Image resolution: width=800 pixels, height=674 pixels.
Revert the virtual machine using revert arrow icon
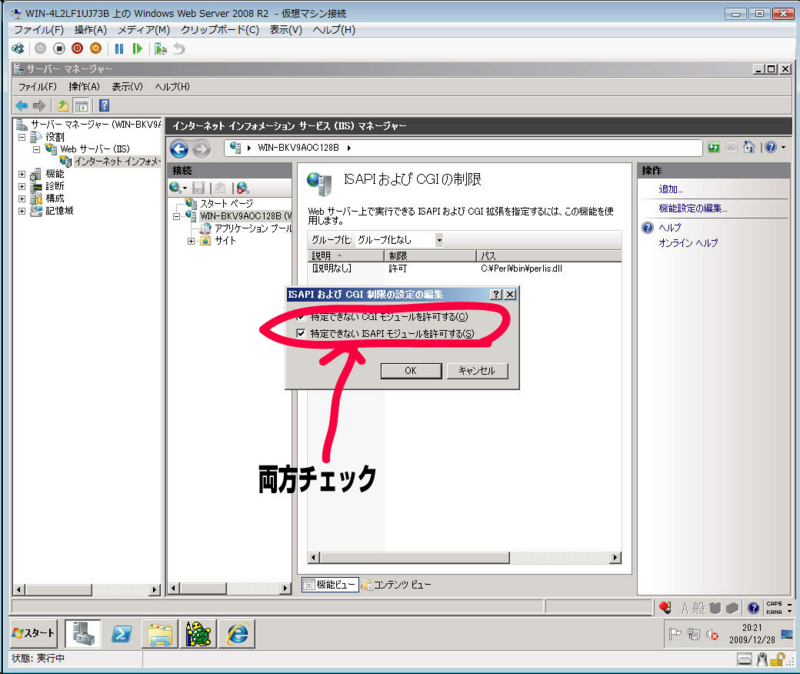179,50
